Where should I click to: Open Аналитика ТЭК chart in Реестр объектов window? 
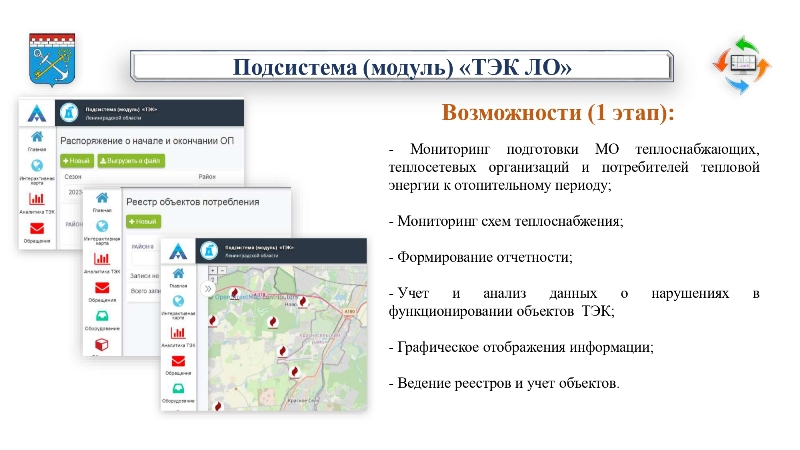[102, 259]
